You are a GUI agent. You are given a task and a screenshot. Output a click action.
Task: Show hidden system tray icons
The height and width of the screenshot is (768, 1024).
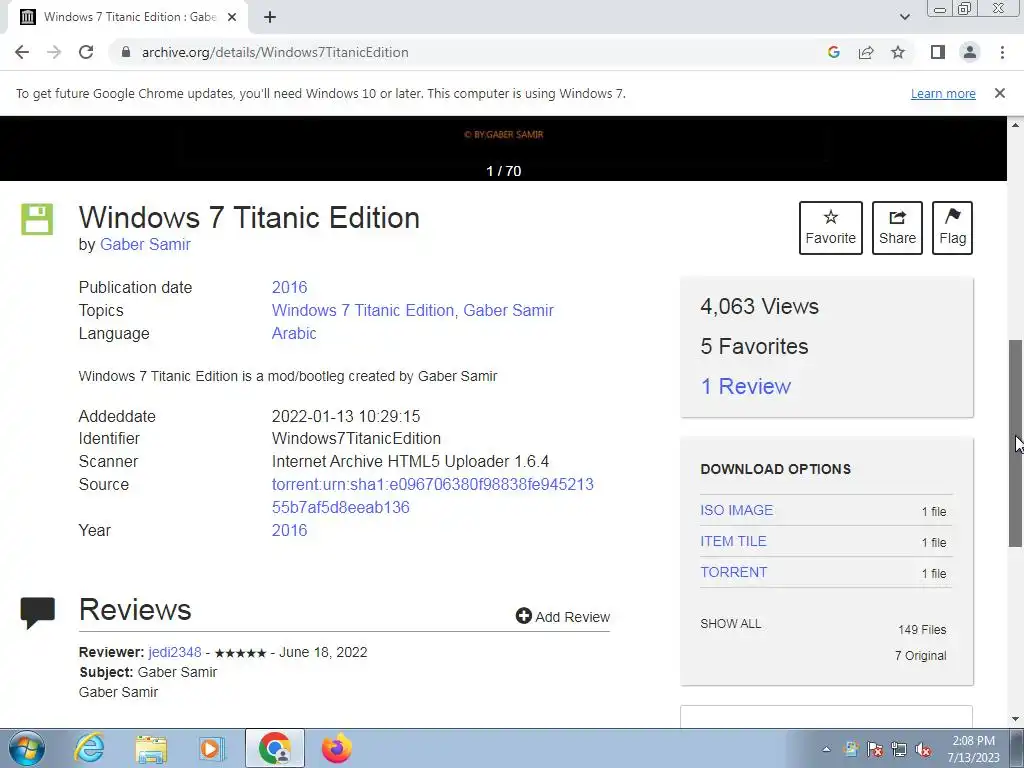point(826,750)
